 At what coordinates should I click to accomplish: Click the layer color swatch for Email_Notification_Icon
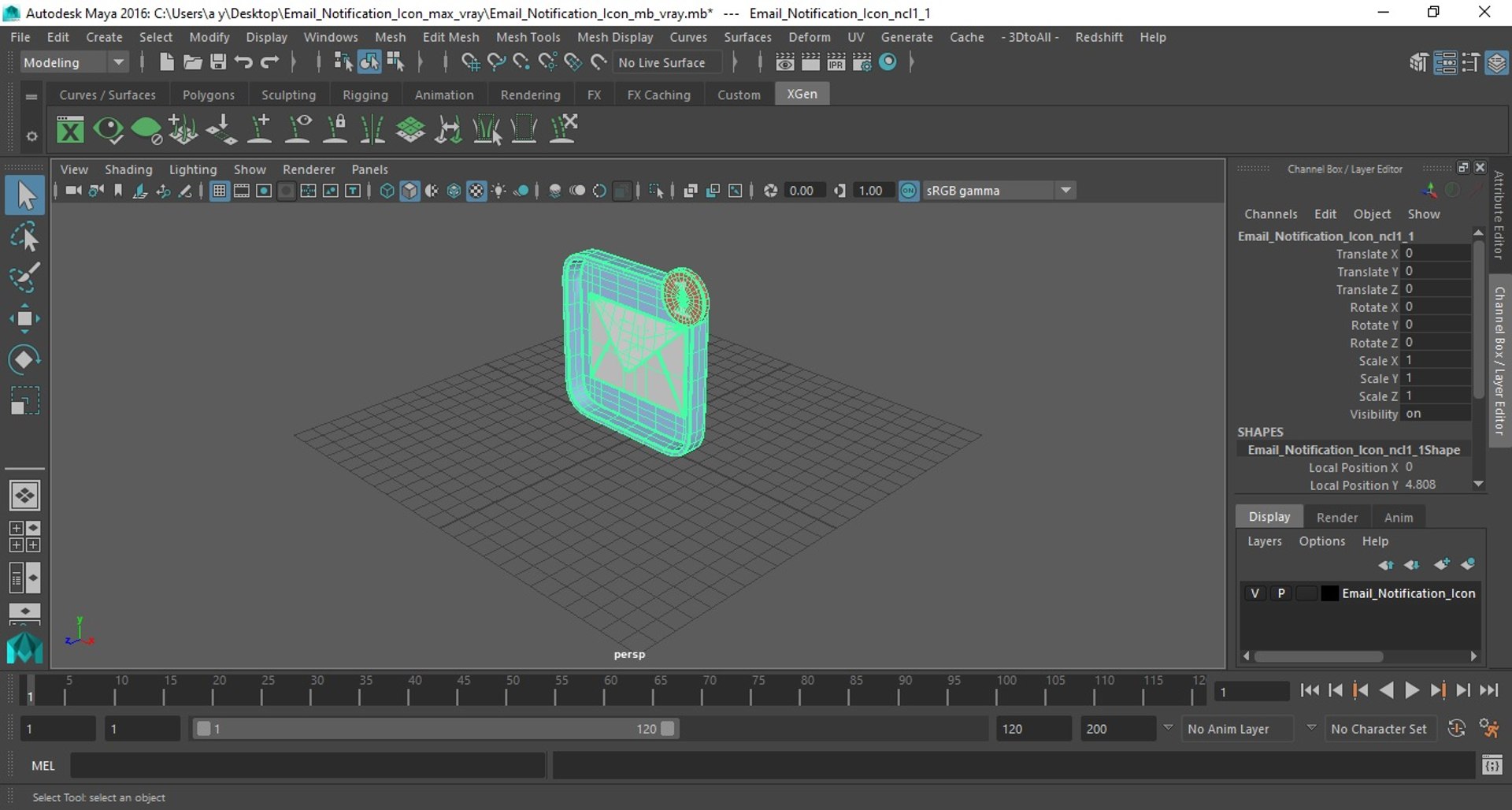[x=1329, y=593]
